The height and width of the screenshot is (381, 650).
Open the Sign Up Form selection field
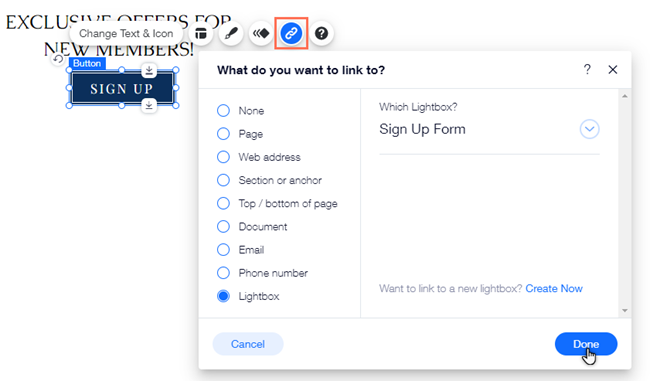point(489,129)
